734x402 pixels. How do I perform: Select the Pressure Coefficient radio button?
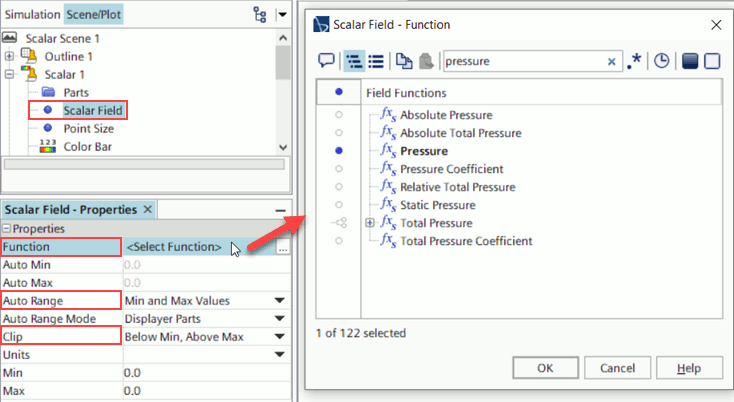[339, 169]
